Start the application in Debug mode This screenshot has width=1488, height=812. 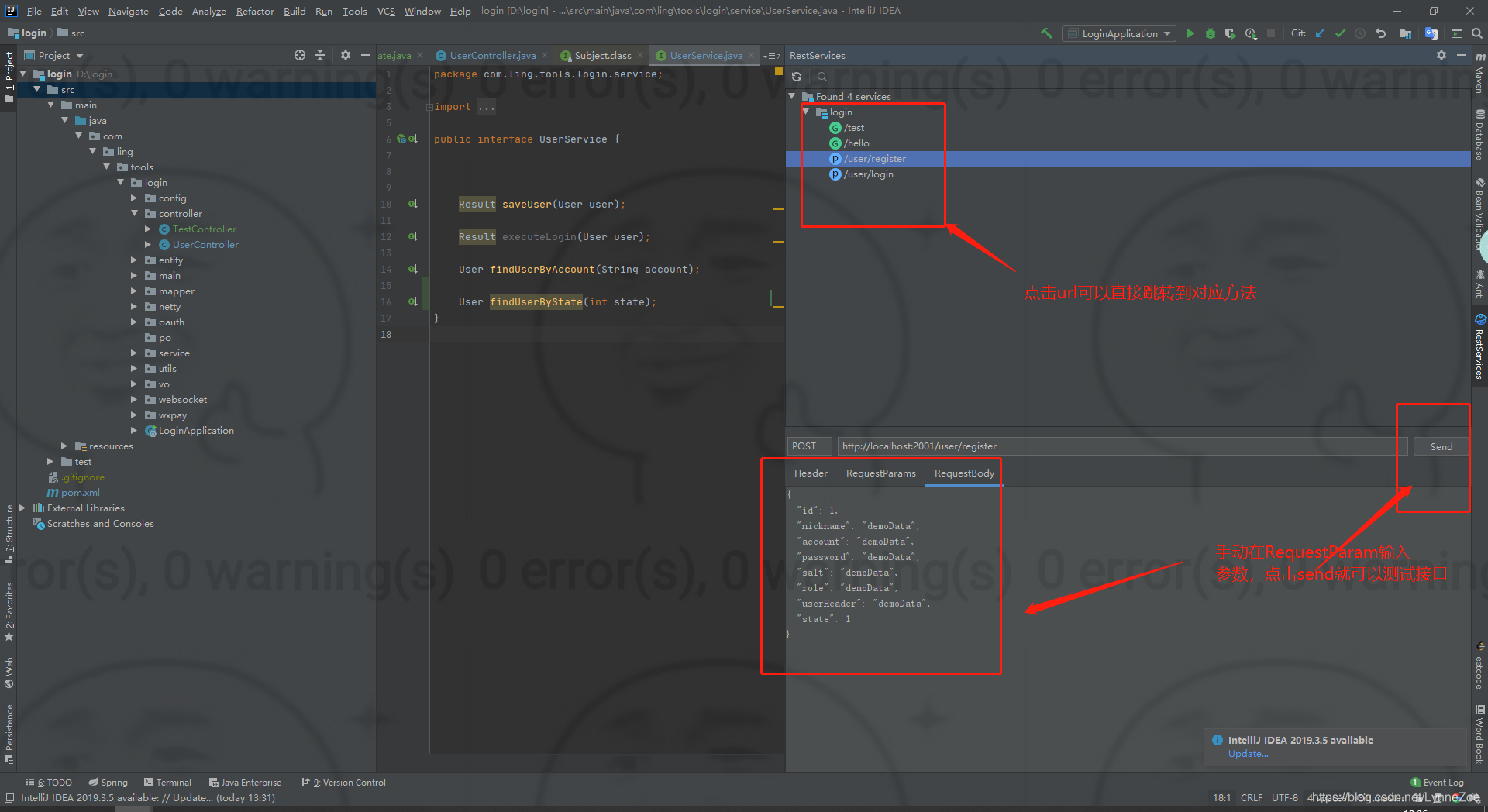click(1210, 33)
